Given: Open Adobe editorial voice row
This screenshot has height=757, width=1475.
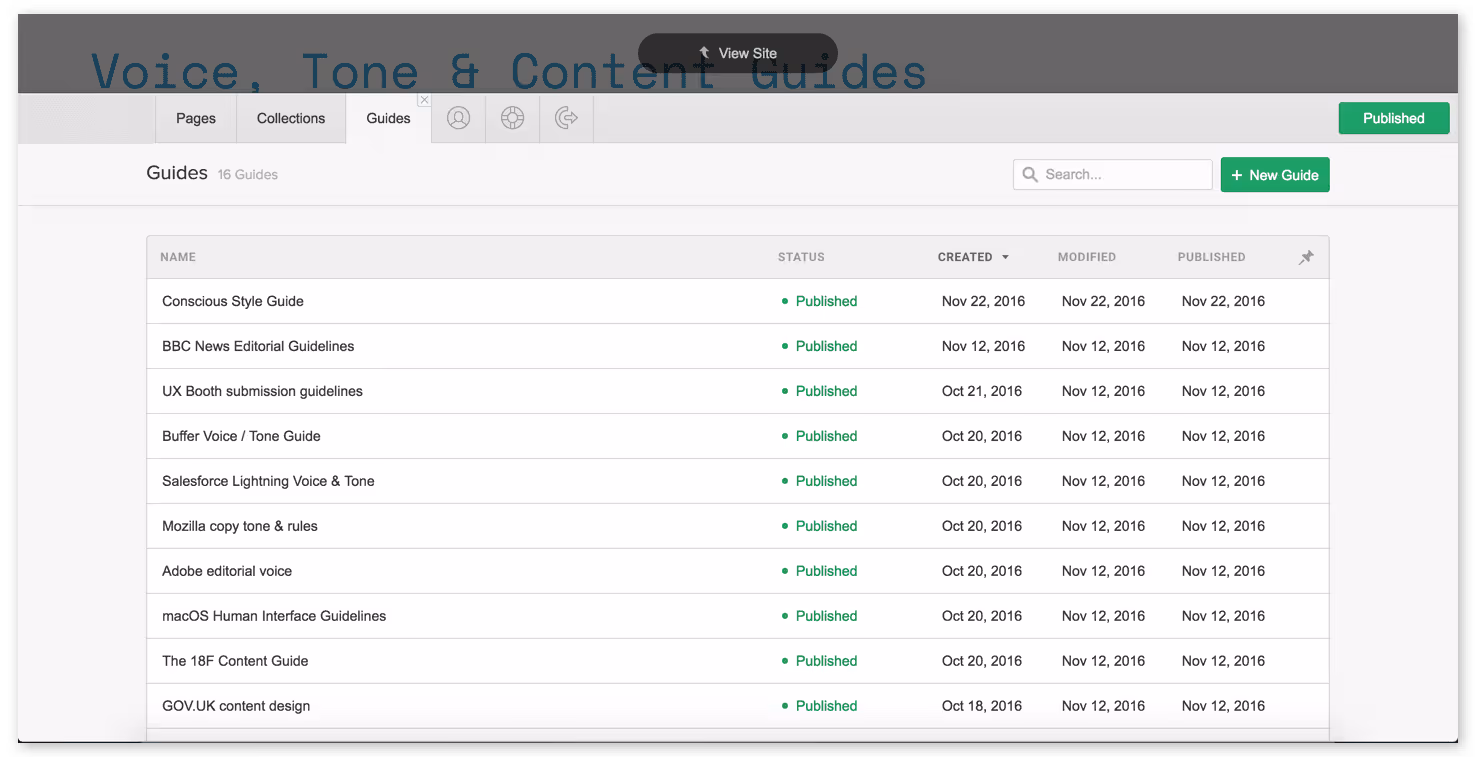Looking at the screenshot, I should pyautogui.click(x=738, y=571).
